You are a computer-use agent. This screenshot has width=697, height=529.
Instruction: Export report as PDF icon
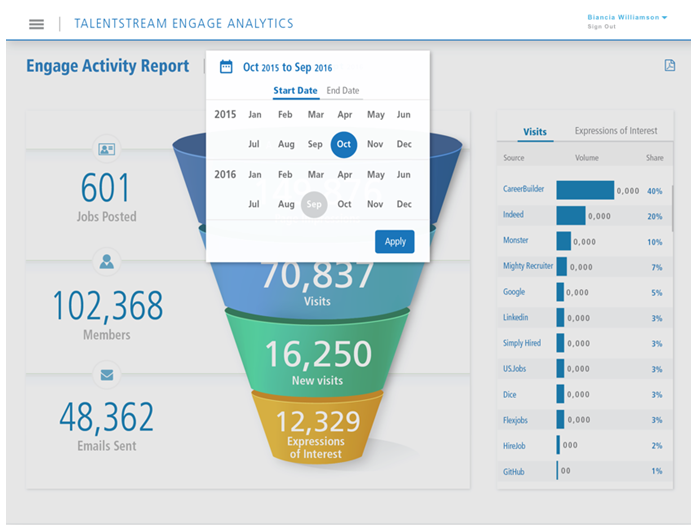[x=669, y=66]
